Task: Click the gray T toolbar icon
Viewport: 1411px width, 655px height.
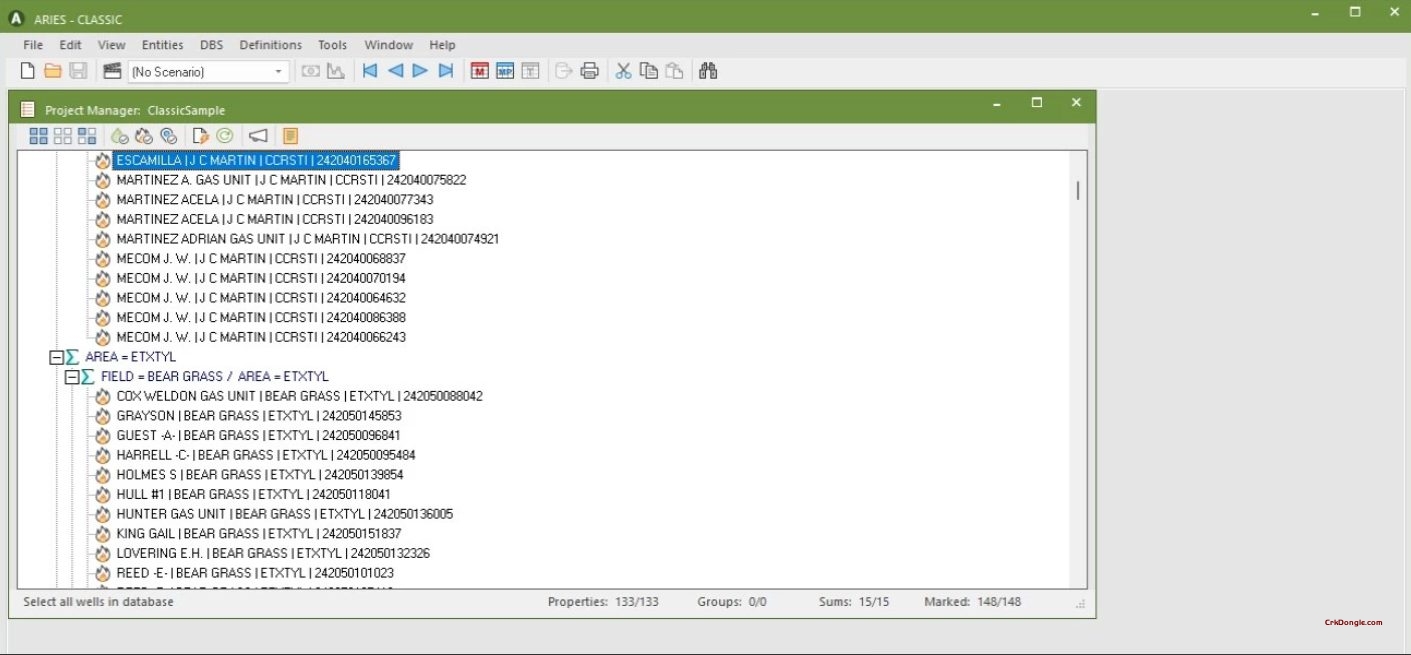Action: pyautogui.click(x=531, y=71)
